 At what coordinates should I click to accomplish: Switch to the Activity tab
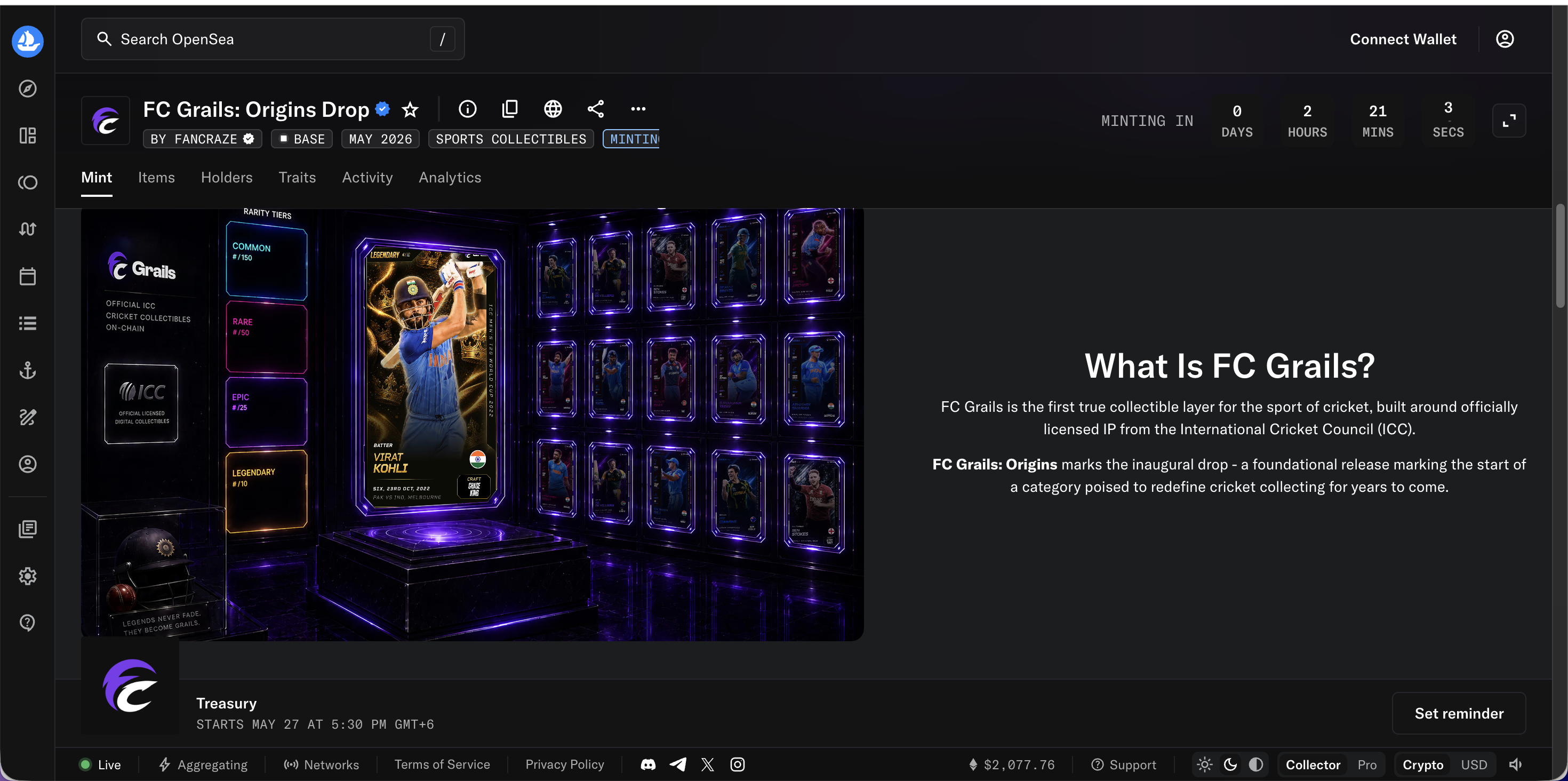click(367, 177)
